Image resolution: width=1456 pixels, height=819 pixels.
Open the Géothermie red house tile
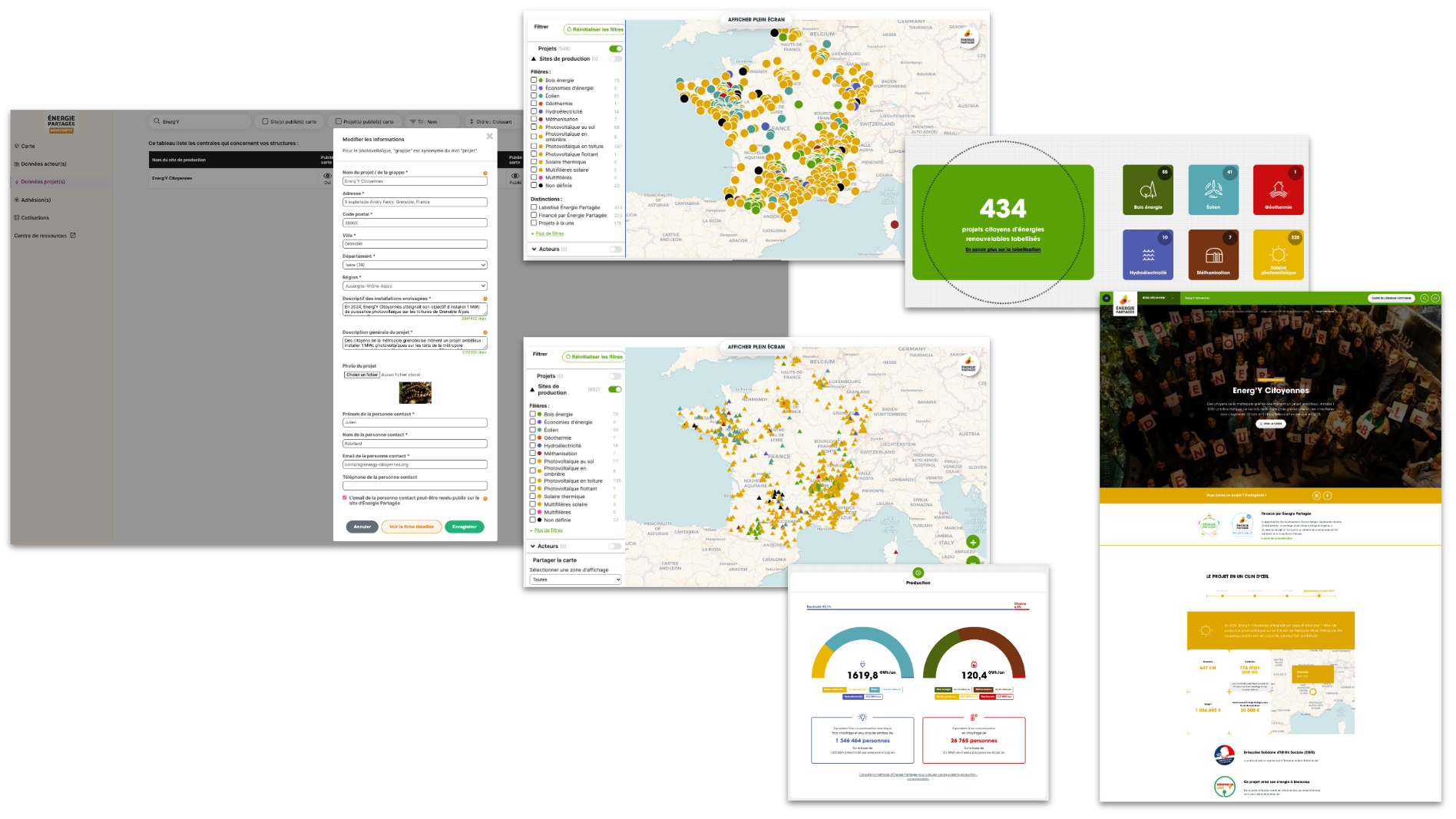pos(1278,190)
